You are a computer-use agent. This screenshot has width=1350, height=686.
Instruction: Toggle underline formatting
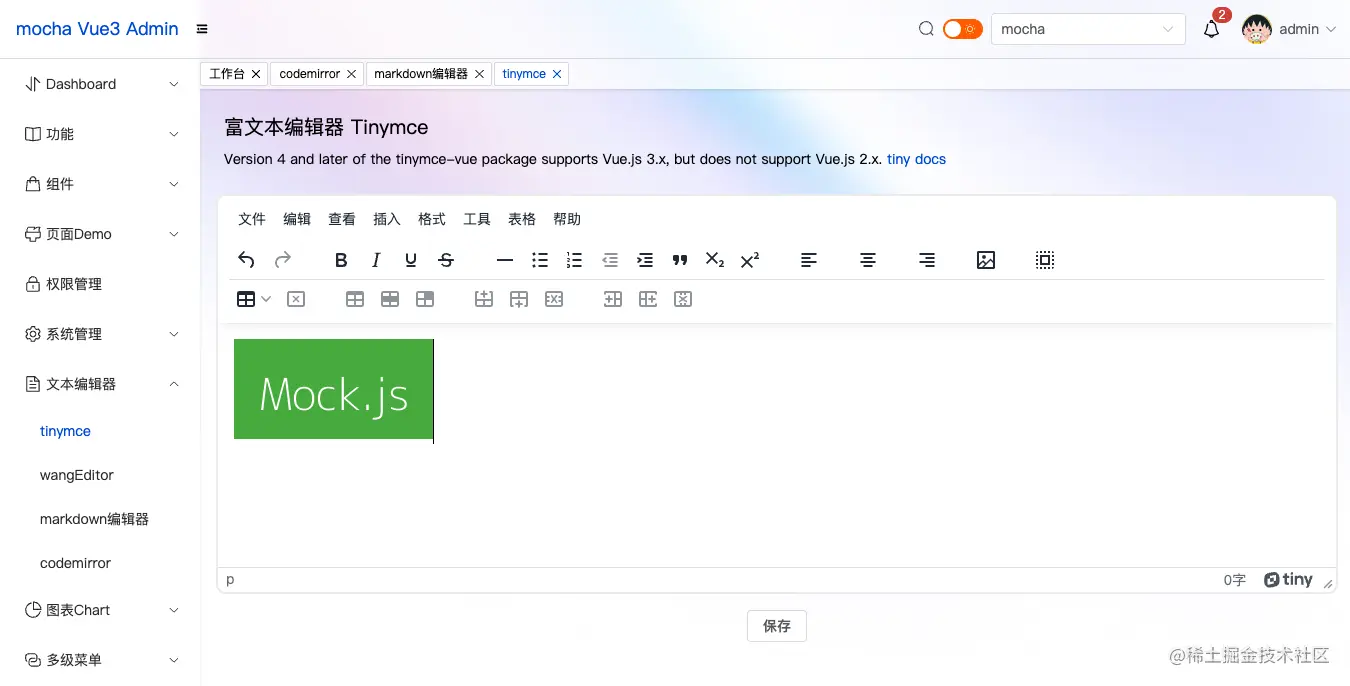411,260
